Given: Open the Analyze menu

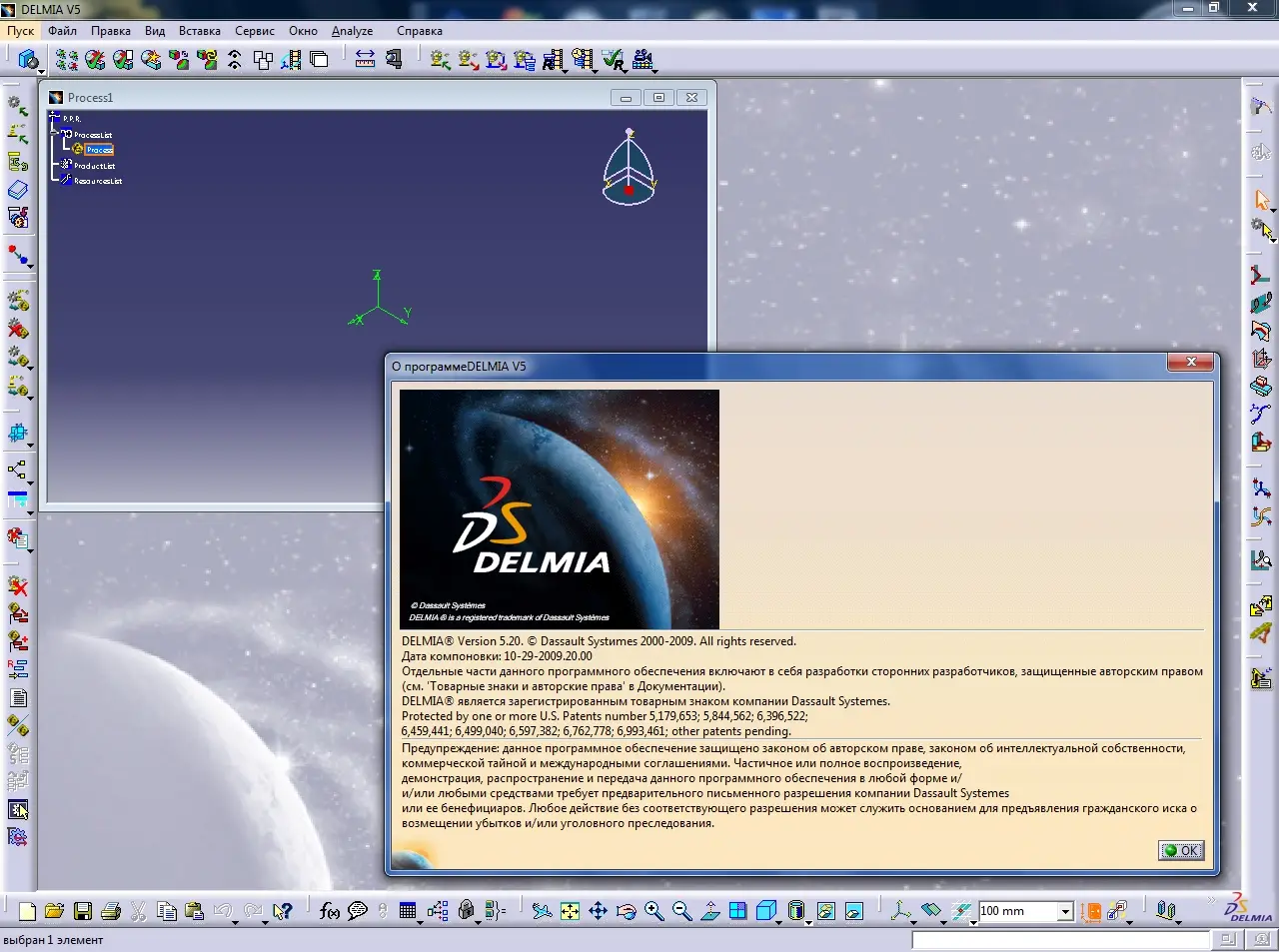Looking at the screenshot, I should click(x=353, y=31).
